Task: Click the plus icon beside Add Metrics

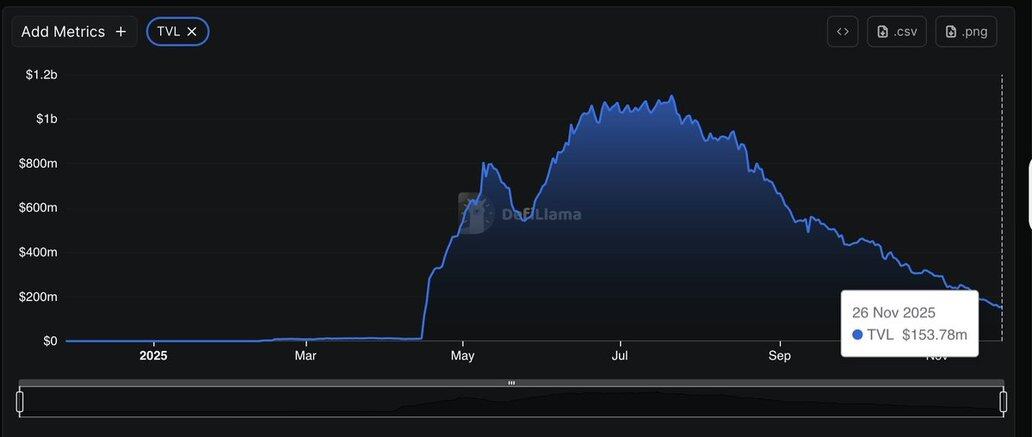Action: pos(121,32)
